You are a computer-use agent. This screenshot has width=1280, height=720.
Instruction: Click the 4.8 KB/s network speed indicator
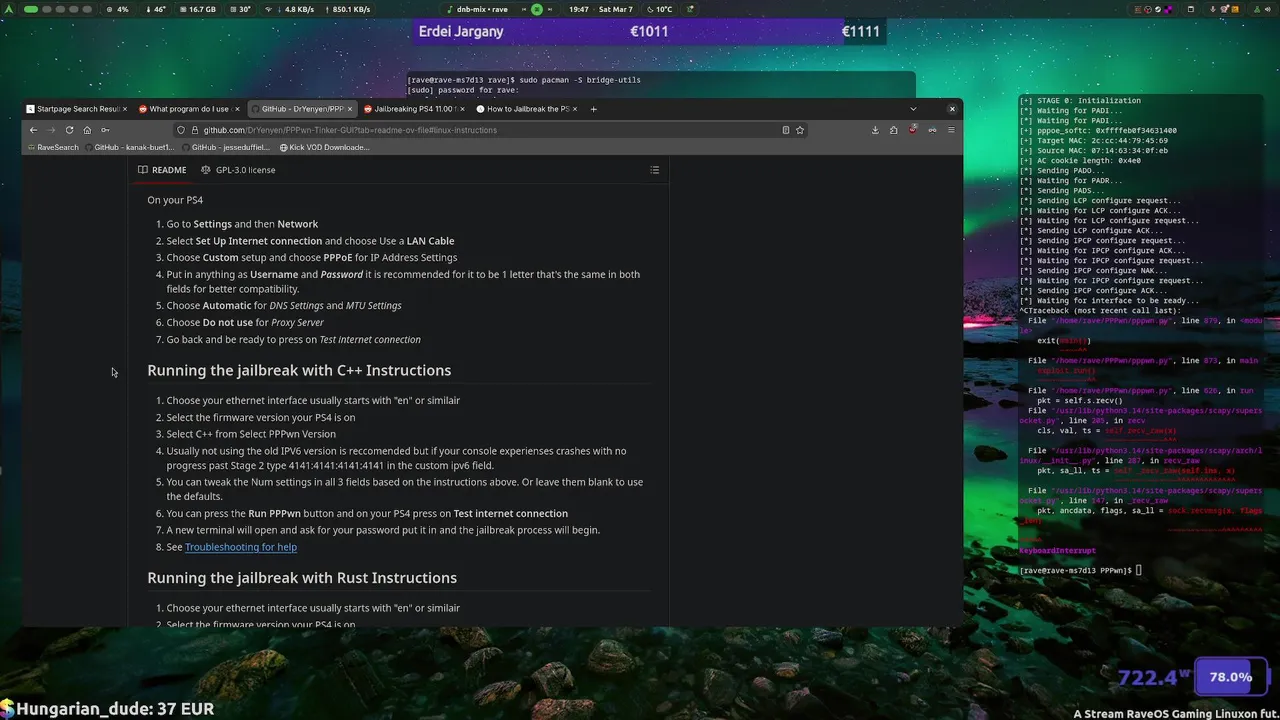(297, 9)
